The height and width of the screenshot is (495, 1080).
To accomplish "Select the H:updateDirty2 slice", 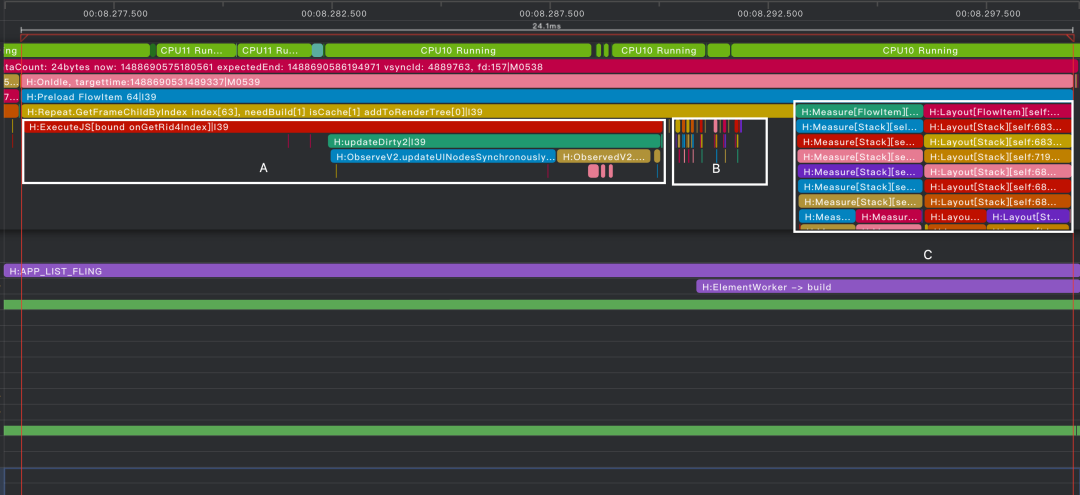I will (494, 142).
